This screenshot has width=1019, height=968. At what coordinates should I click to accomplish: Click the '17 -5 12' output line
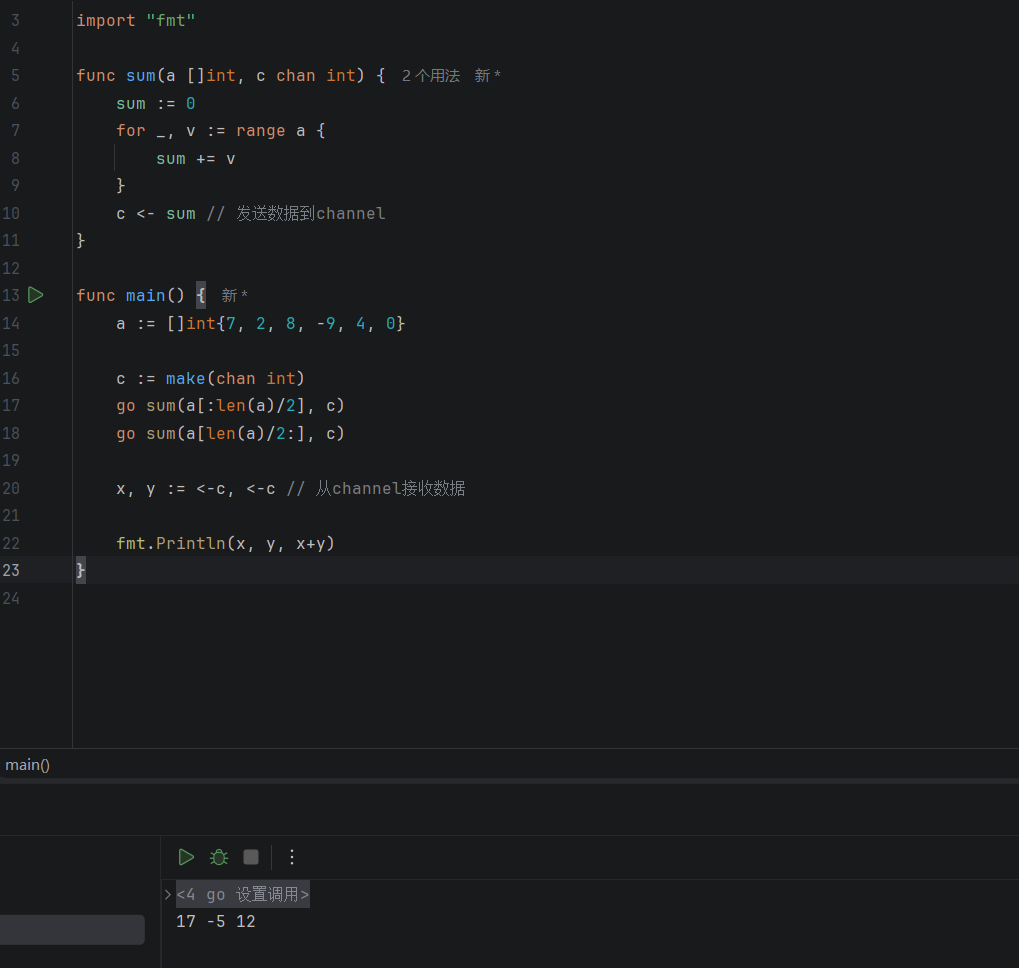(216, 921)
